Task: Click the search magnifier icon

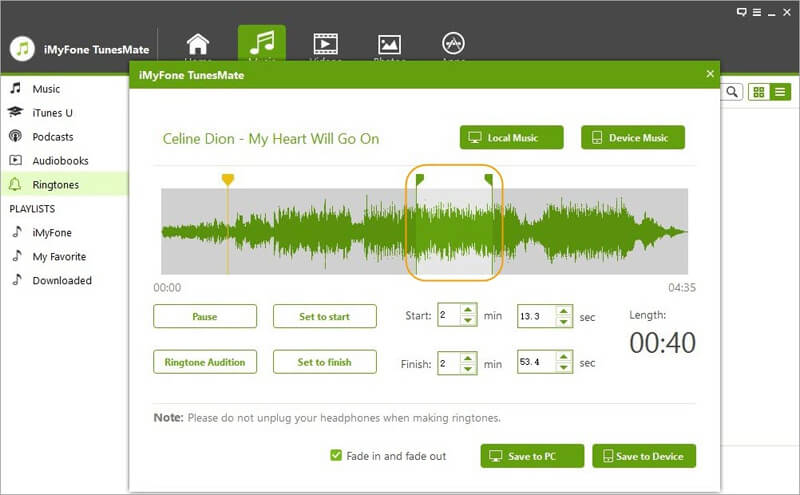Action: pyautogui.click(x=732, y=92)
